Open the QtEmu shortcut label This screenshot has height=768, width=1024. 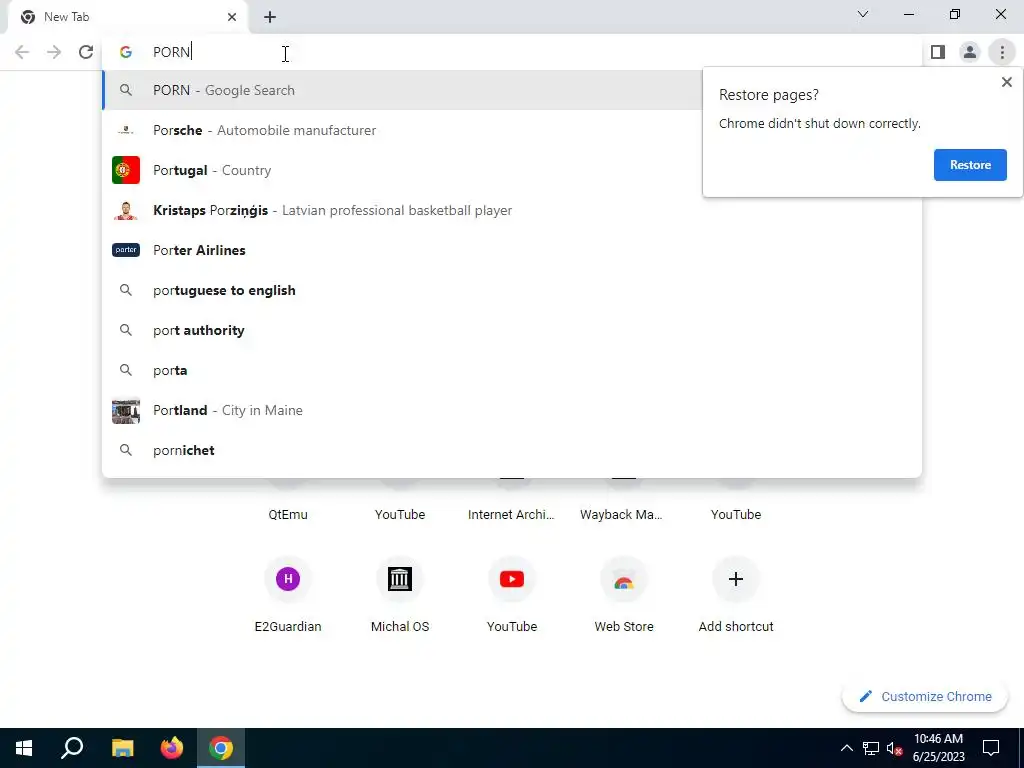point(288,515)
